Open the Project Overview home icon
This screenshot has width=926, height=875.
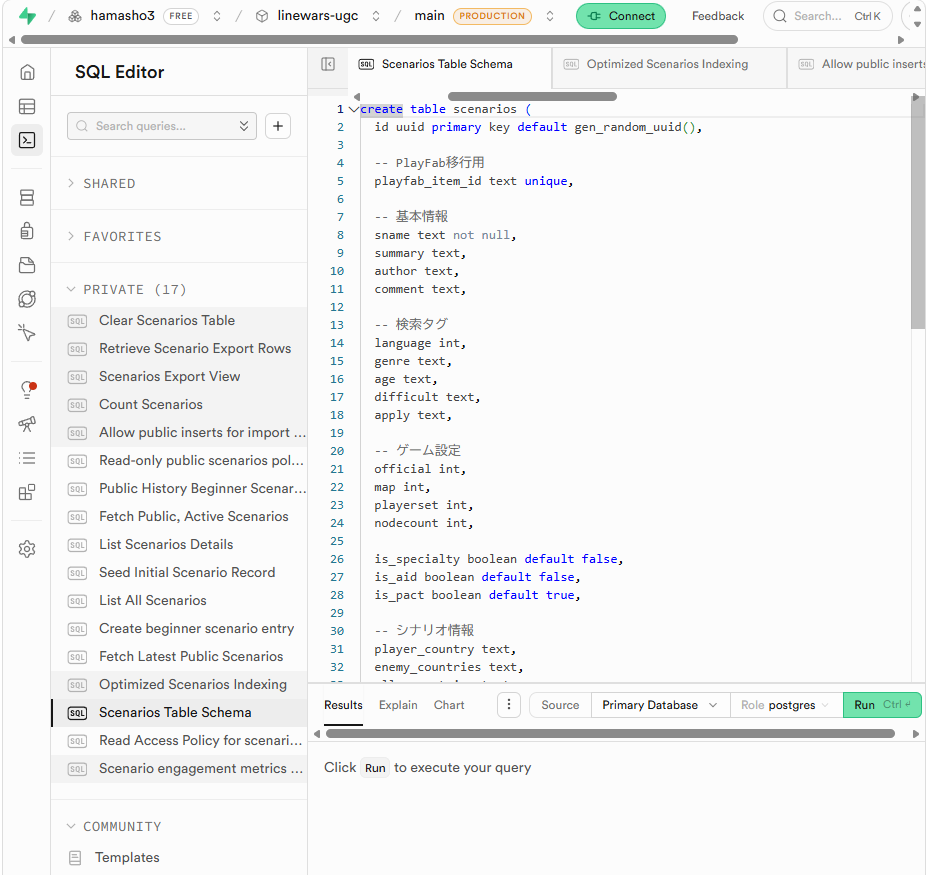pos(27,73)
